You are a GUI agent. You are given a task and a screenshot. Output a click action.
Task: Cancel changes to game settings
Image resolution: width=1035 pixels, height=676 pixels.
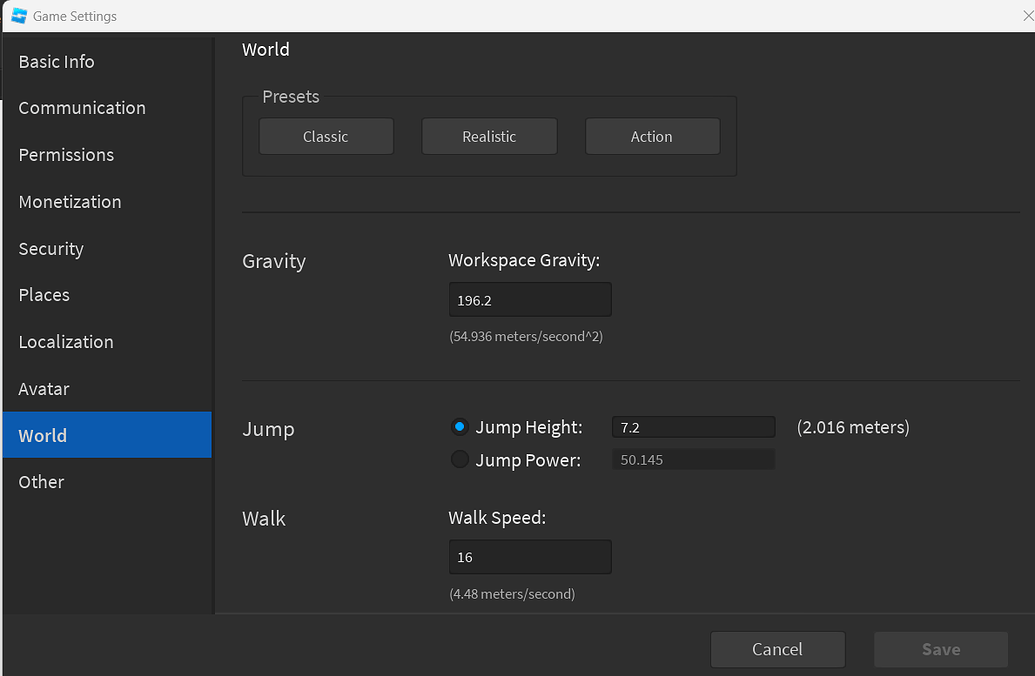pyautogui.click(x=777, y=649)
